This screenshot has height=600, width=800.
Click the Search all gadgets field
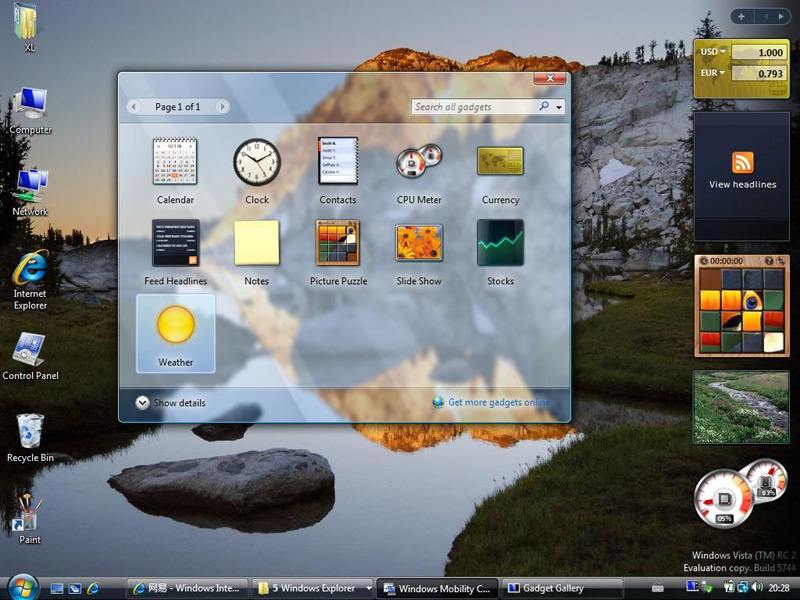pos(474,107)
